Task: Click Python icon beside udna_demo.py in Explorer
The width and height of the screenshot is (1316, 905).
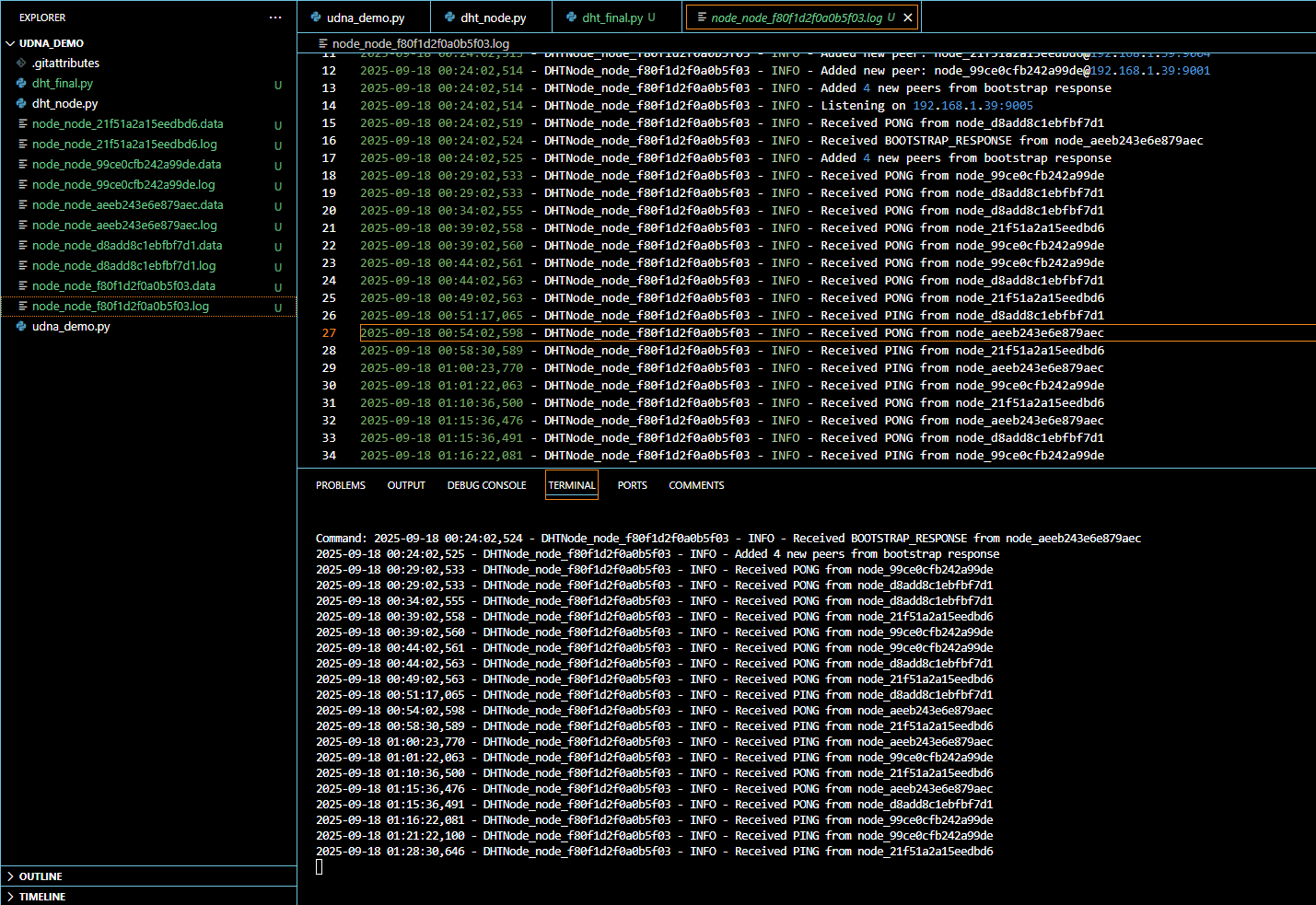Action: [21, 327]
